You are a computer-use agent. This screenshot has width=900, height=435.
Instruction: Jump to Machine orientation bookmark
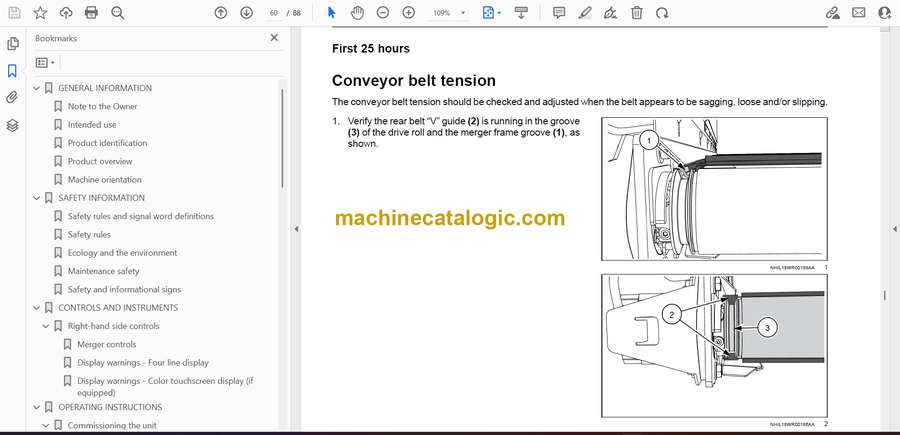(x=104, y=180)
